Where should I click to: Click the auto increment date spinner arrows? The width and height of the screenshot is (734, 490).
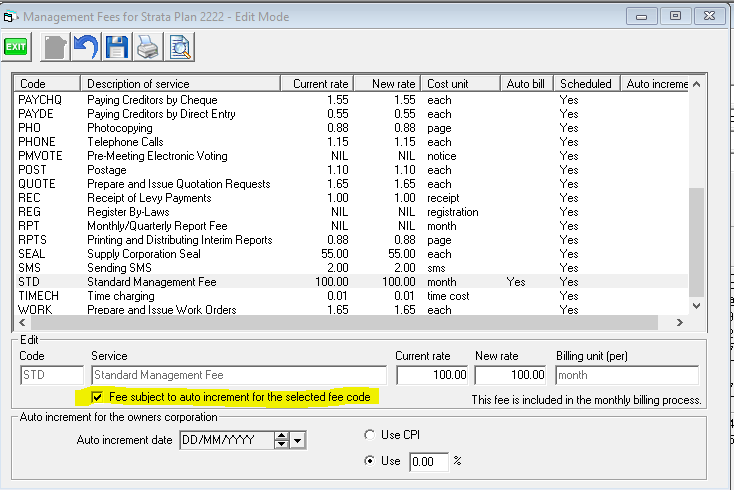[282, 440]
